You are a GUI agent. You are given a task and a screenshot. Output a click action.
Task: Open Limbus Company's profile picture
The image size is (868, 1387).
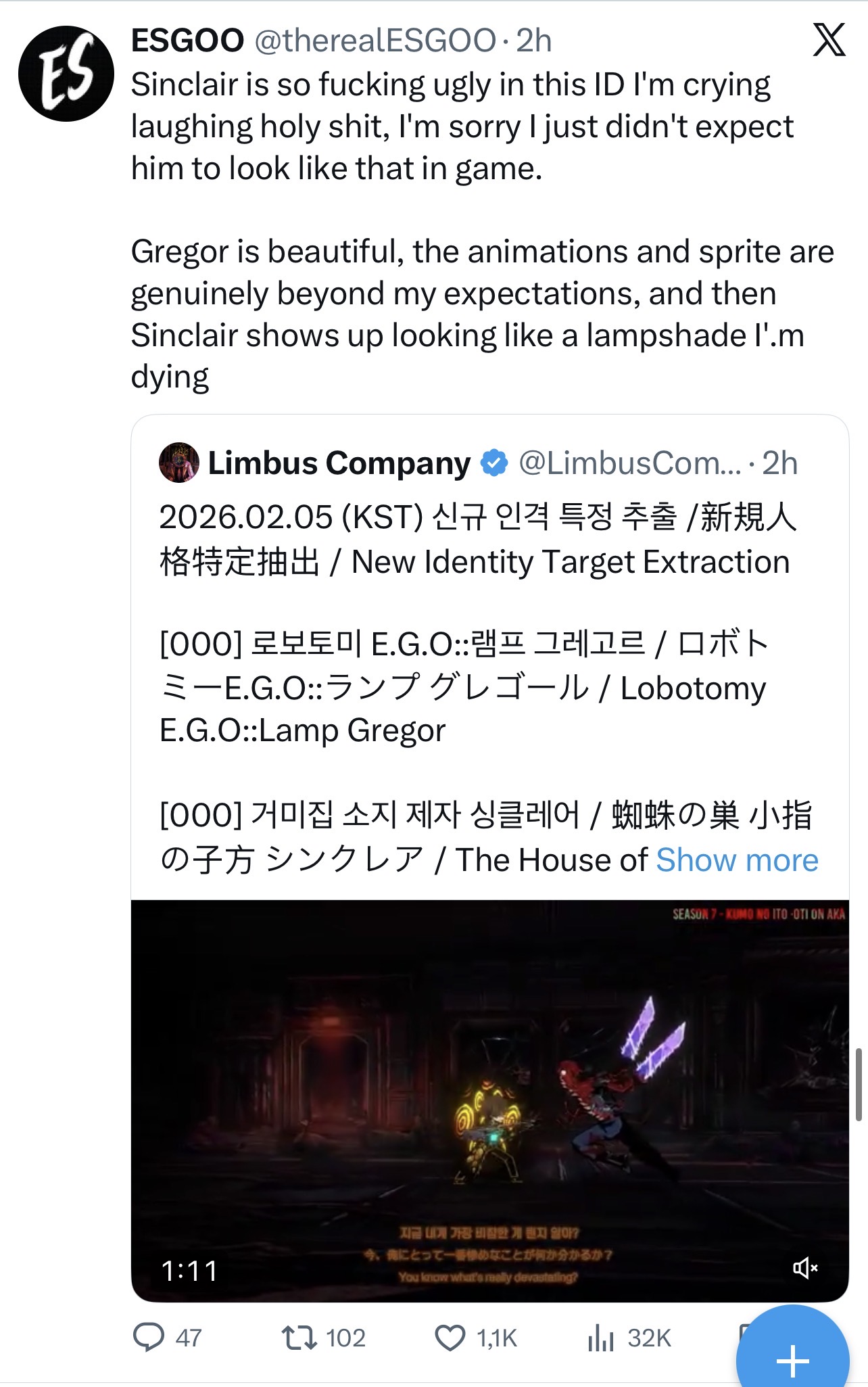(x=178, y=463)
